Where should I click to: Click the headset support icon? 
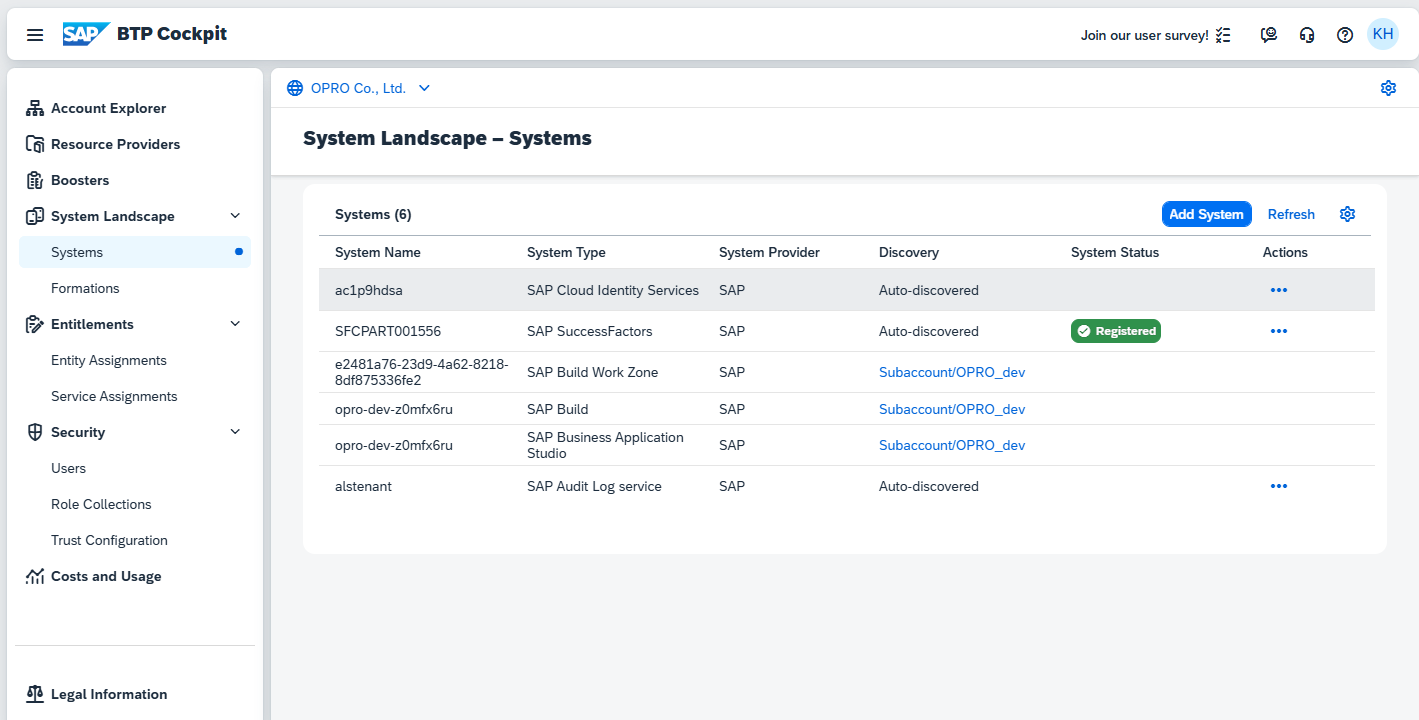pos(1307,35)
